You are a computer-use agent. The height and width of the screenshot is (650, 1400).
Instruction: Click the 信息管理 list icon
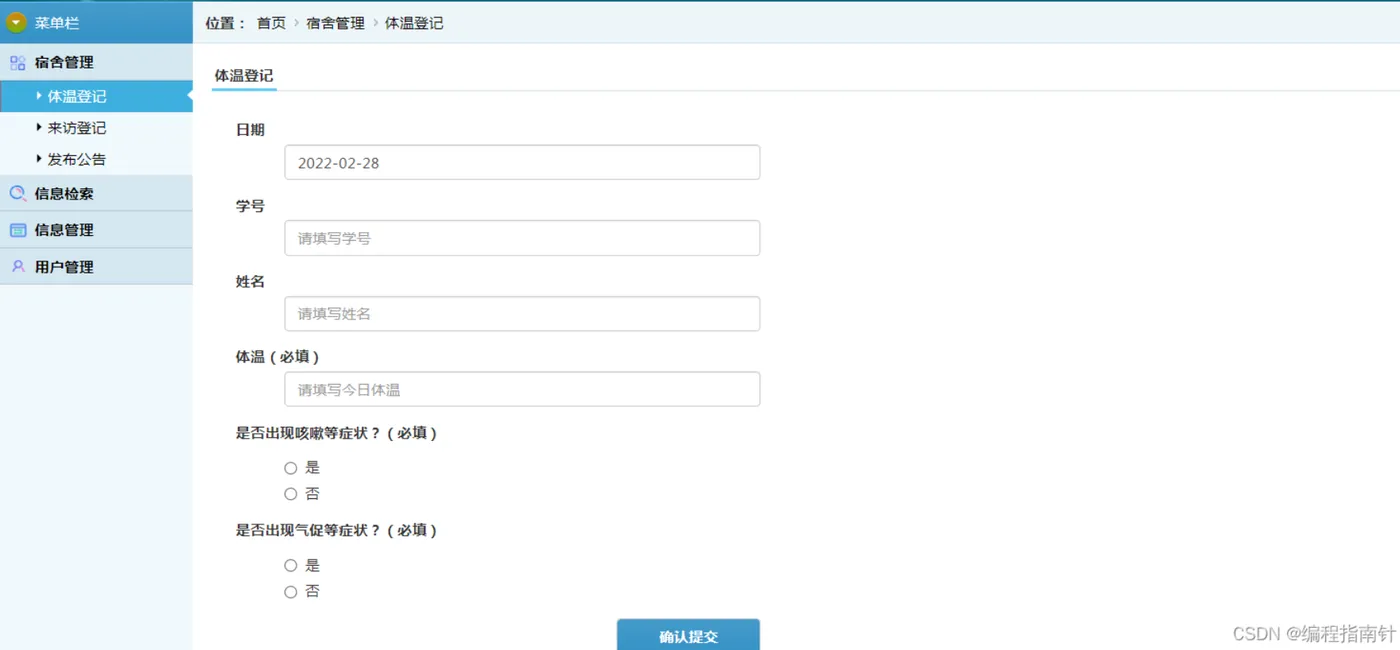pyautogui.click(x=18, y=230)
